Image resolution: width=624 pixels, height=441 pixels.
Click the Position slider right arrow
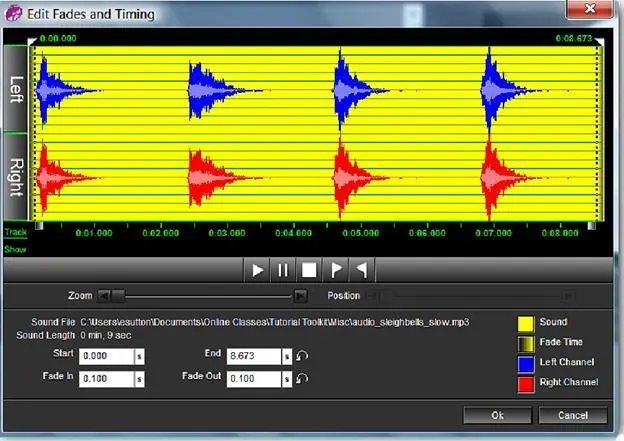click(568, 296)
